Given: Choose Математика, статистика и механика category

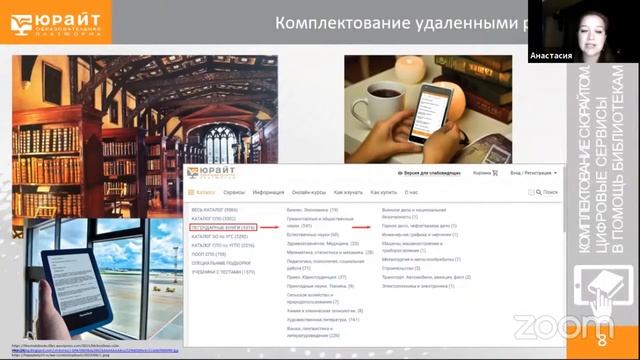Looking at the screenshot, I should [x=330, y=252].
